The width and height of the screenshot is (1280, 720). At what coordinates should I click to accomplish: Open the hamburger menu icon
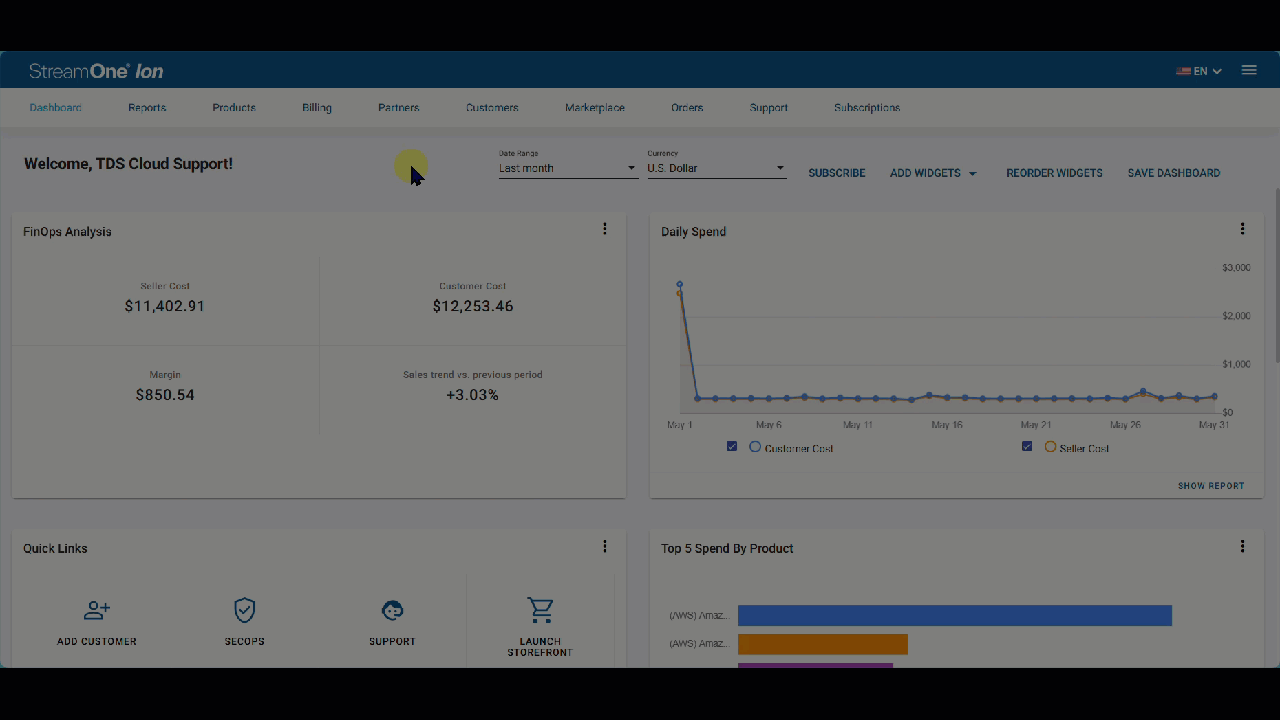[1249, 70]
